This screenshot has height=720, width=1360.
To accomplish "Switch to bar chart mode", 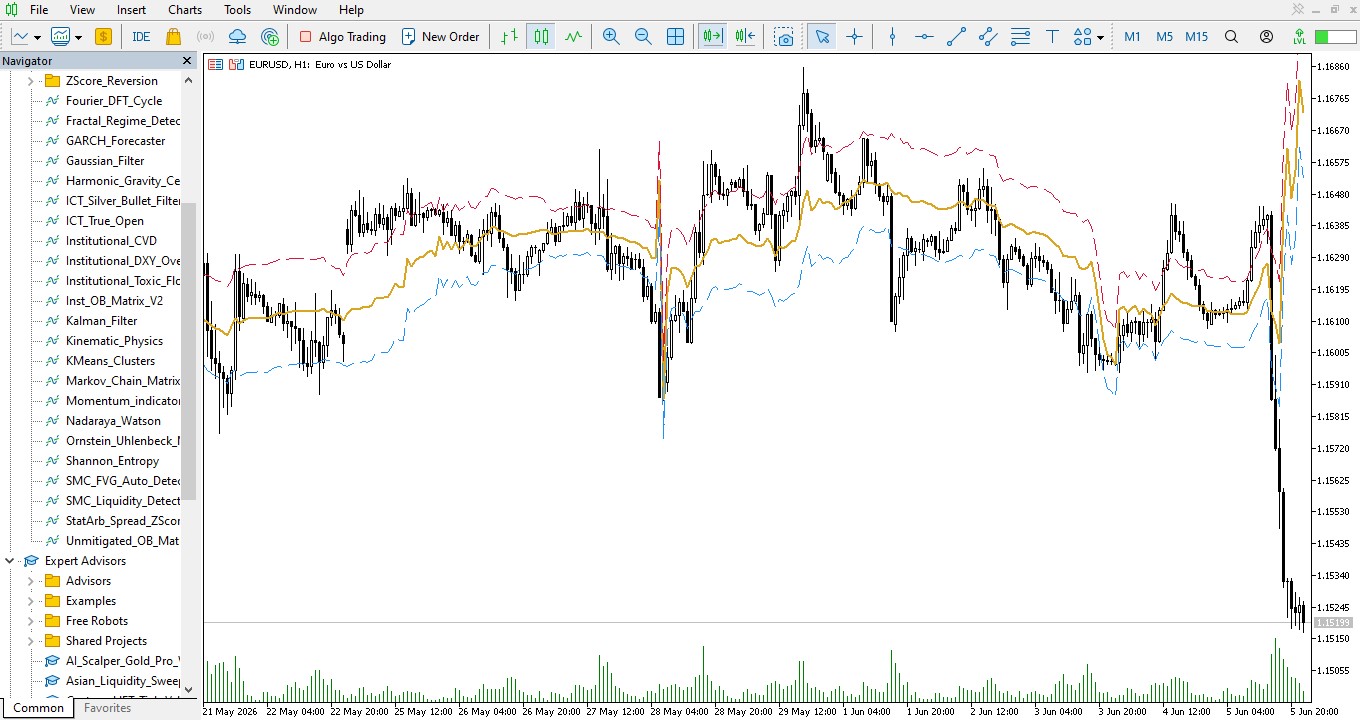I will coord(510,37).
